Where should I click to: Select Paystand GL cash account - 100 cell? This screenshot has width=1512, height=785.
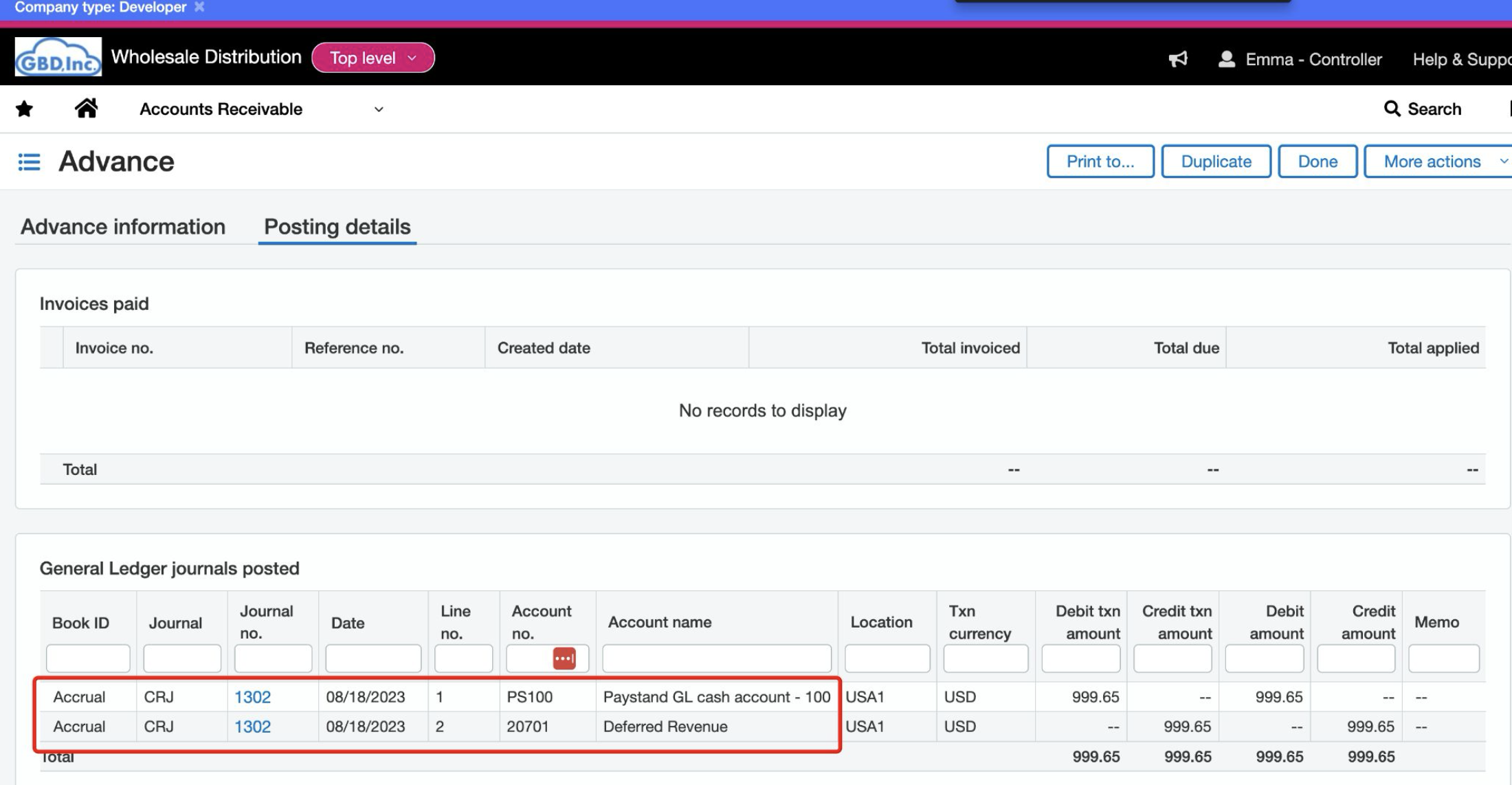(x=717, y=697)
